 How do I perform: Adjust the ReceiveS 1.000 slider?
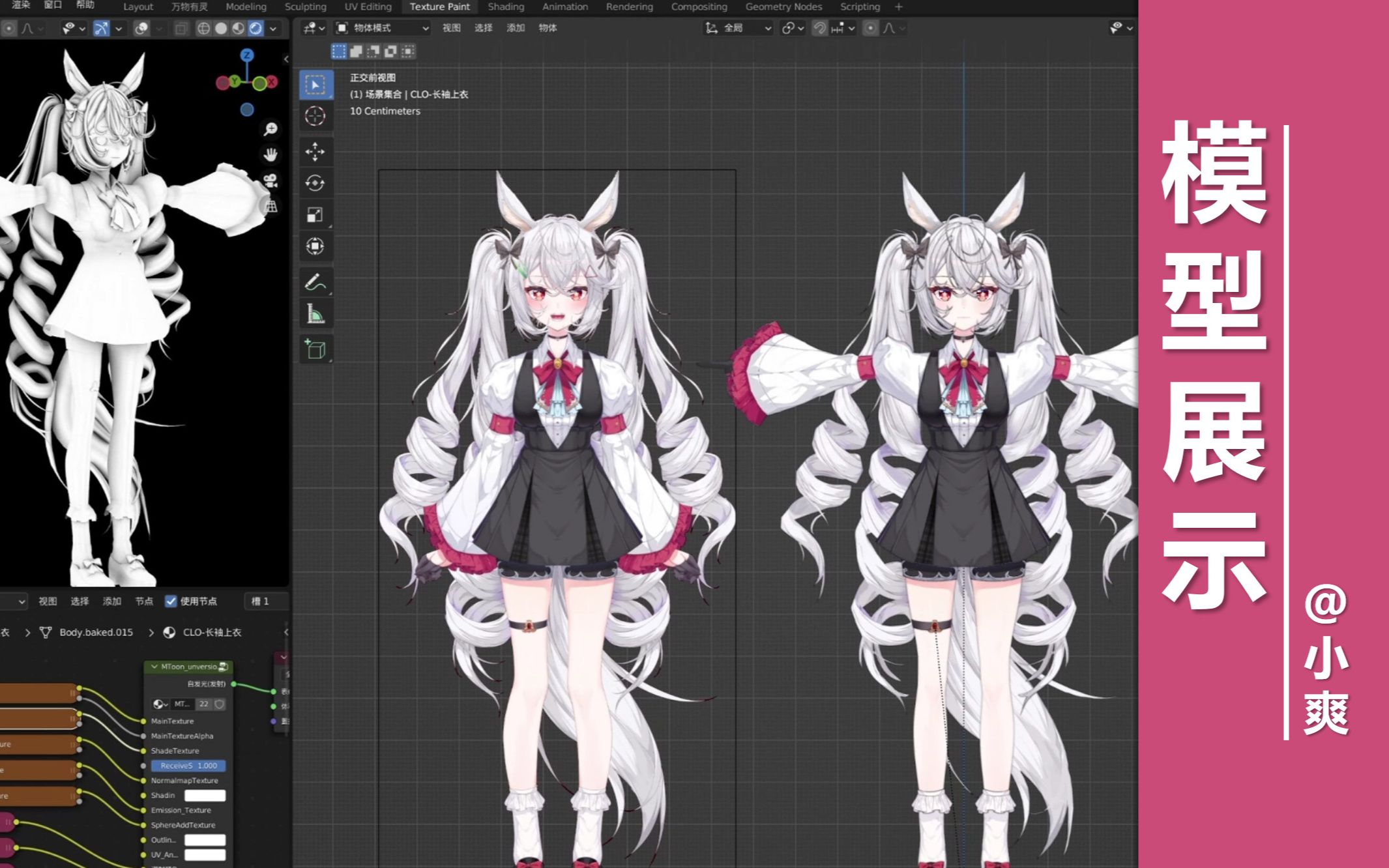pos(188,766)
